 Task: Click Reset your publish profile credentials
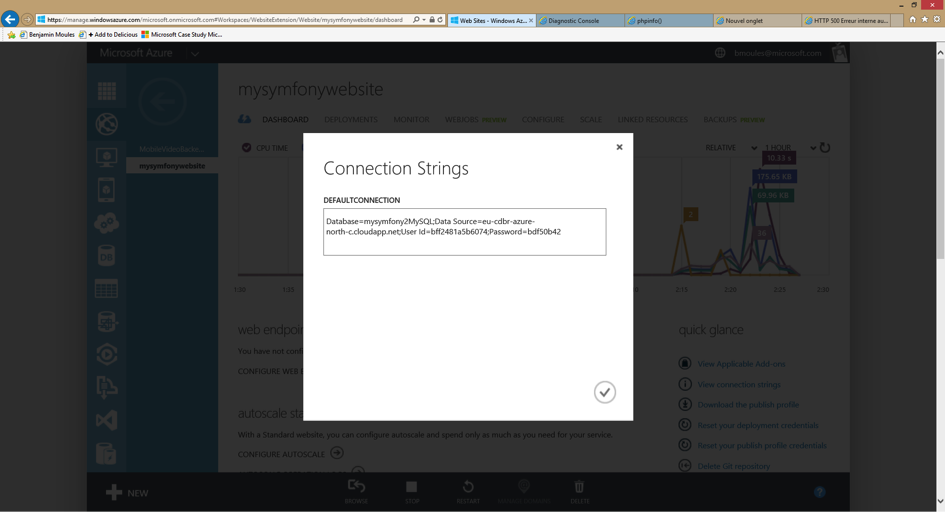point(762,446)
